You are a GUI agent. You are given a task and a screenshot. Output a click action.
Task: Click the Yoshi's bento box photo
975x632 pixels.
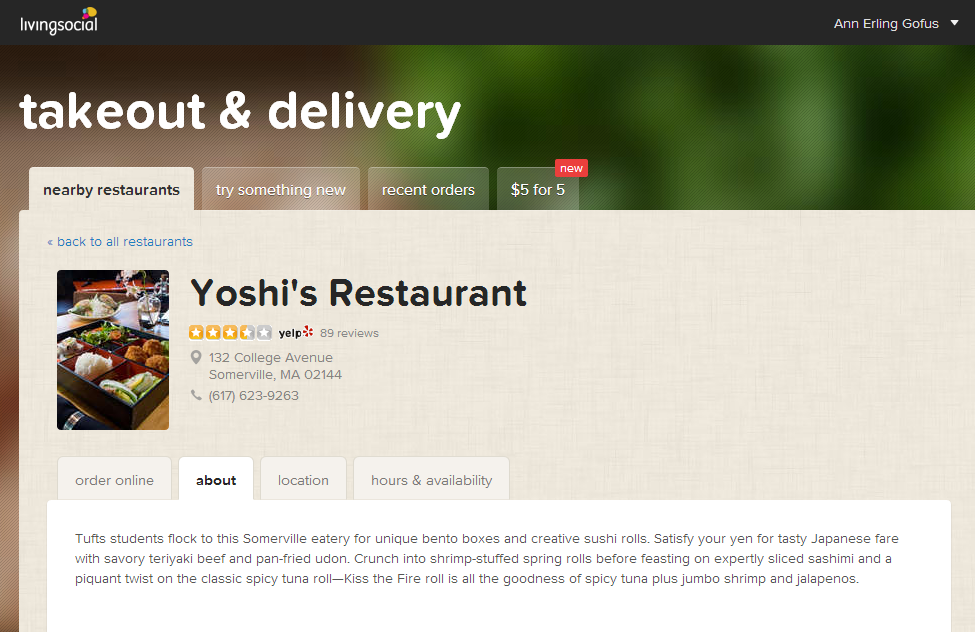[x=113, y=350]
